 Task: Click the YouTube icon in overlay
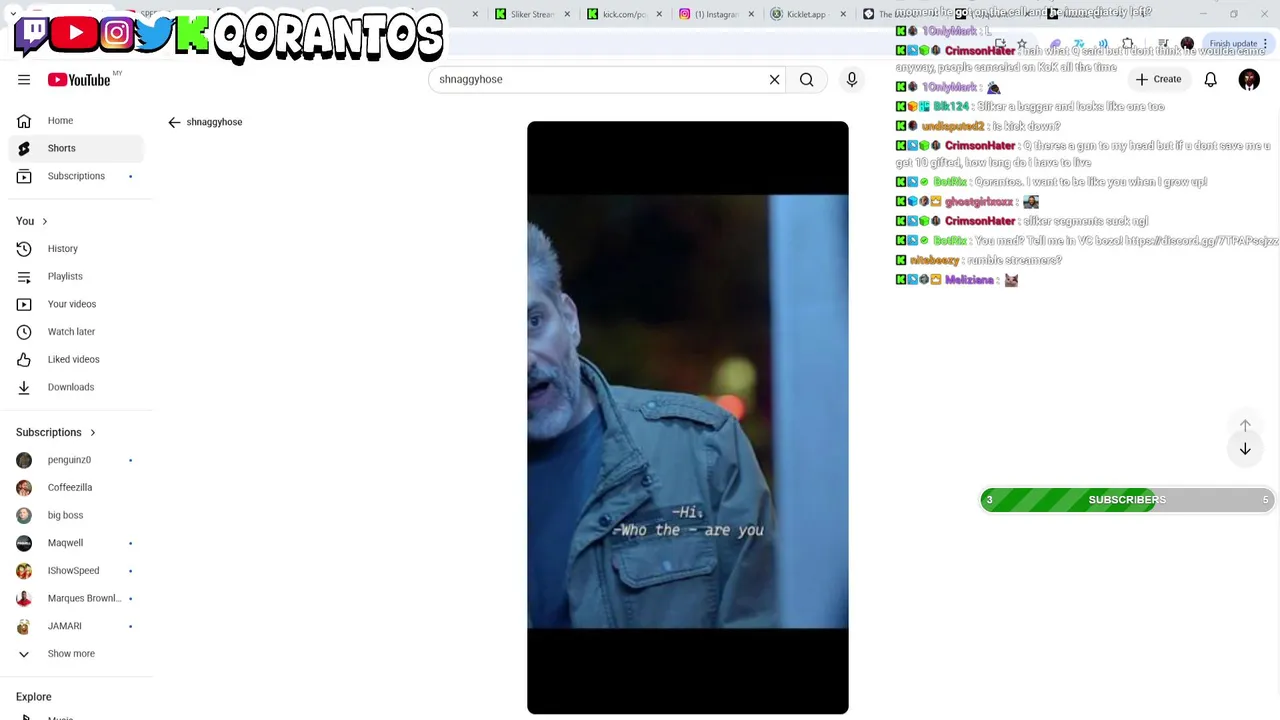pos(75,34)
